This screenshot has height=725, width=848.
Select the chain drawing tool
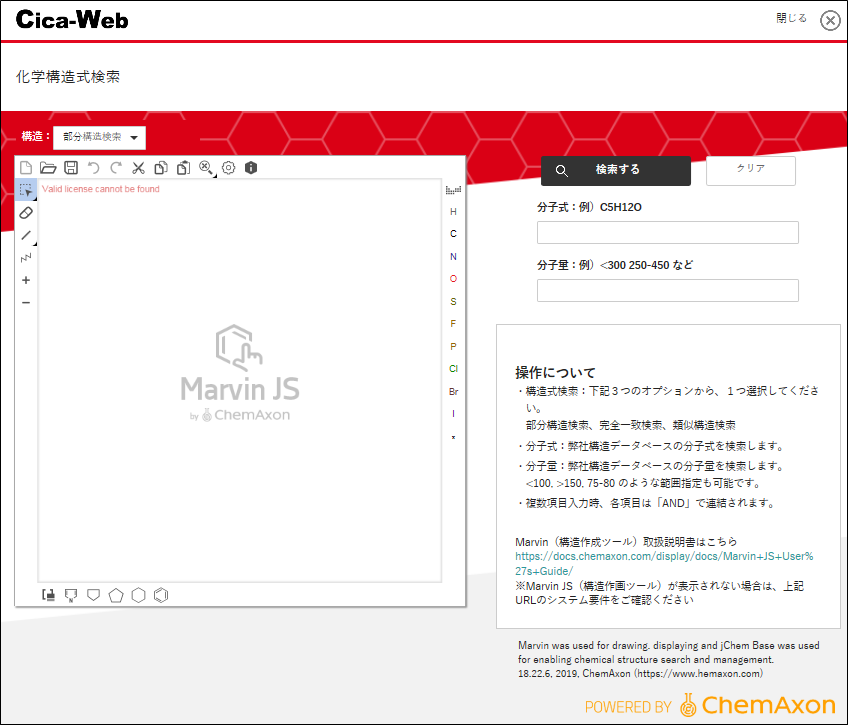point(26,257)
